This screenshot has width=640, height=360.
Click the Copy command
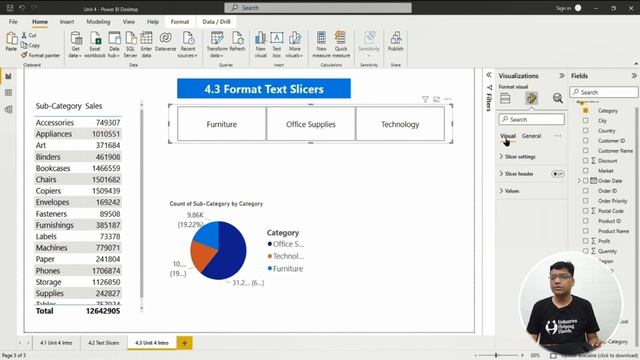31,45
